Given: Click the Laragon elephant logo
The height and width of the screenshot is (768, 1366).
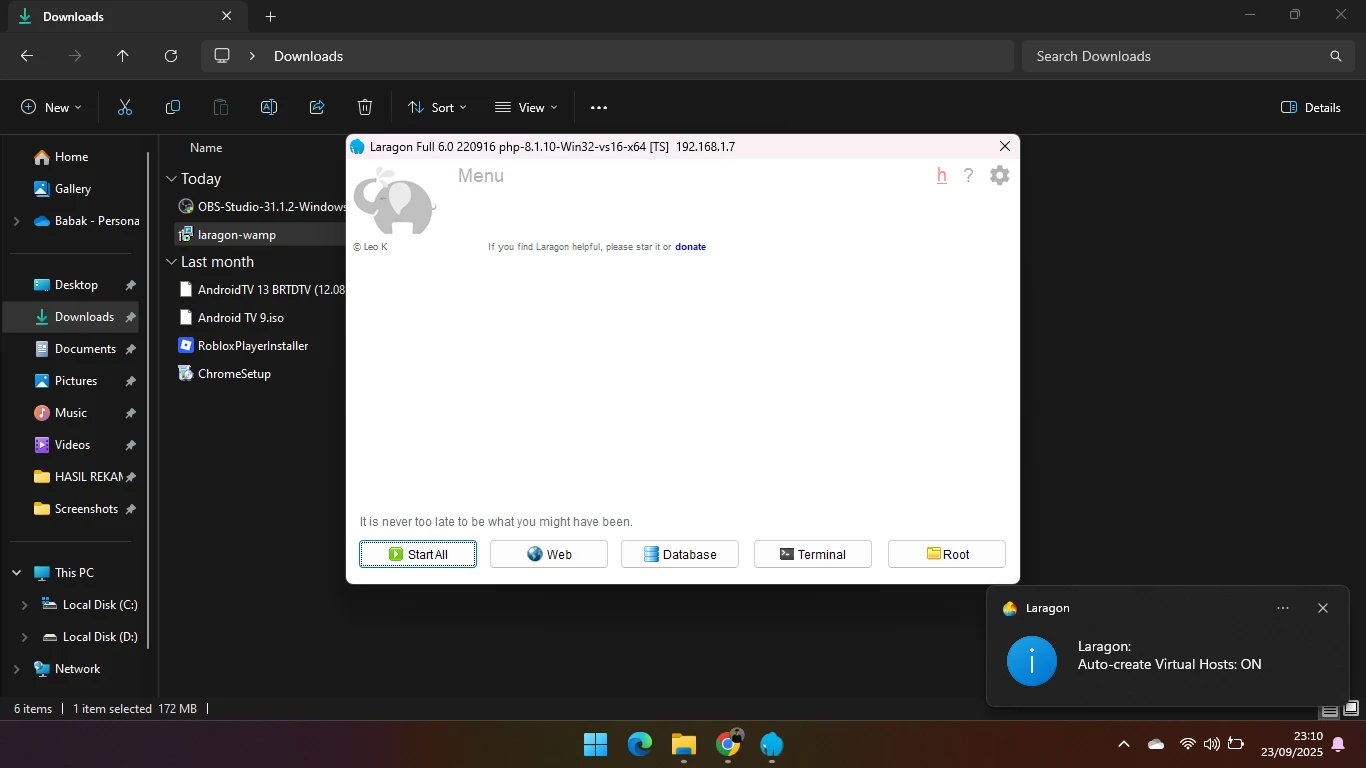Looking at the screenshot, I should [394, 202].
